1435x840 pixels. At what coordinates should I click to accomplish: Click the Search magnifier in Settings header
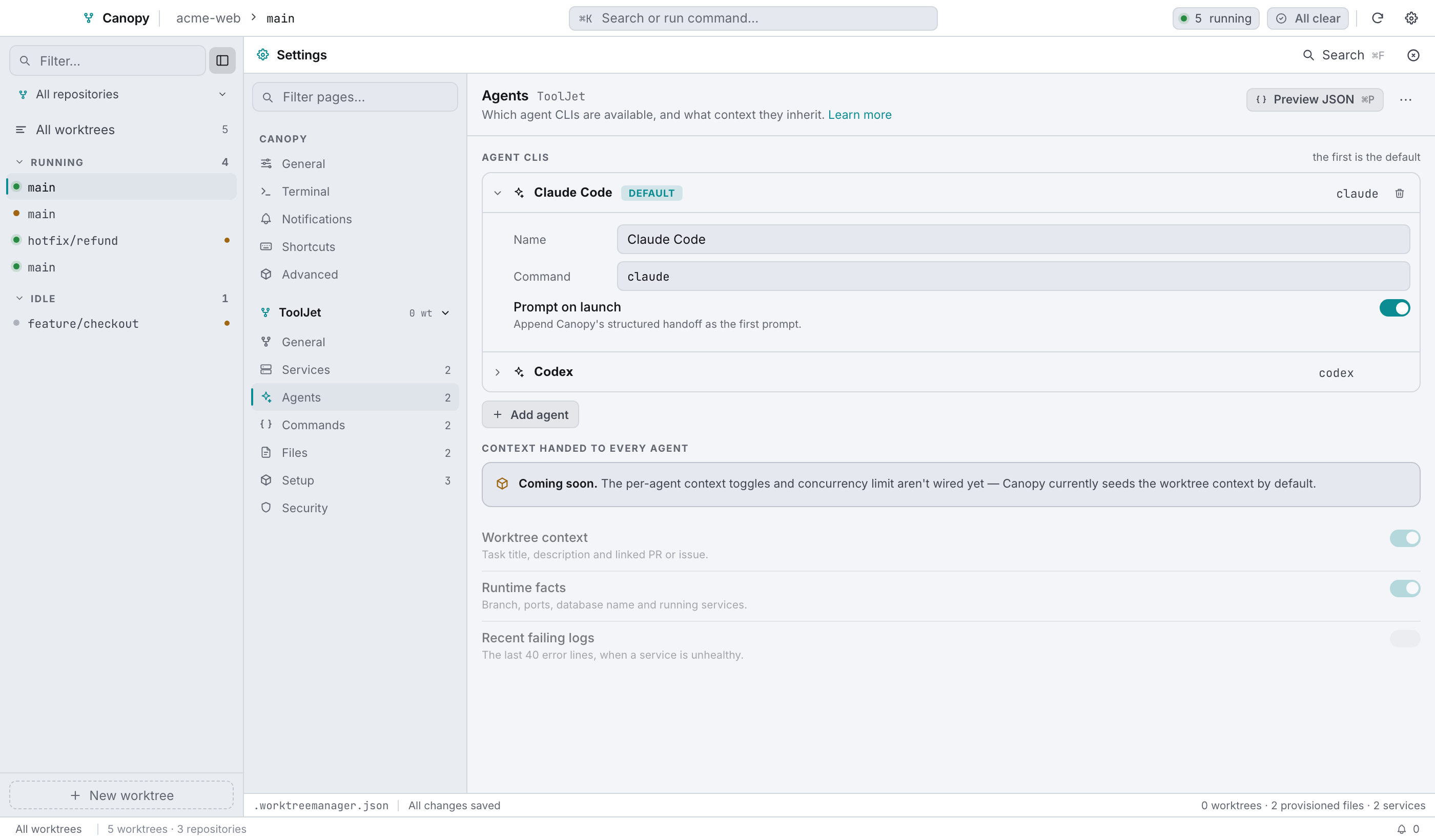pos(1308,55)
